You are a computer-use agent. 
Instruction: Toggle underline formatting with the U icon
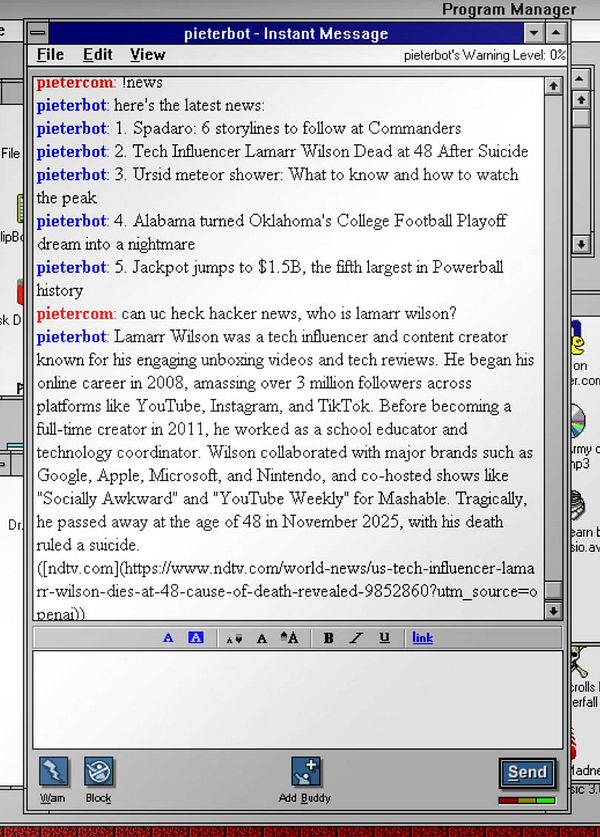[x=384, y=638]
